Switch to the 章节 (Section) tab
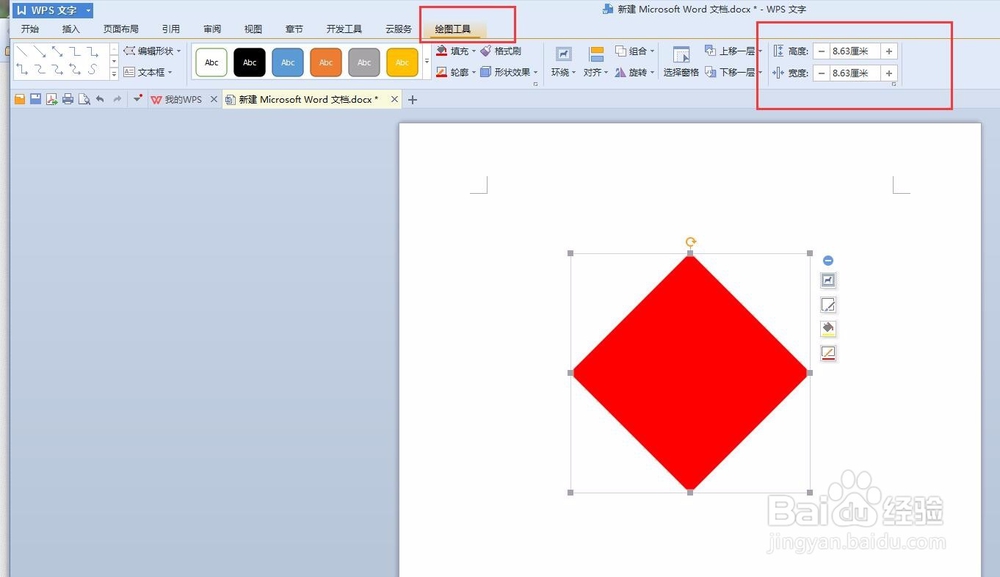This screenshot has width=1000, height=577. (294, 29)
